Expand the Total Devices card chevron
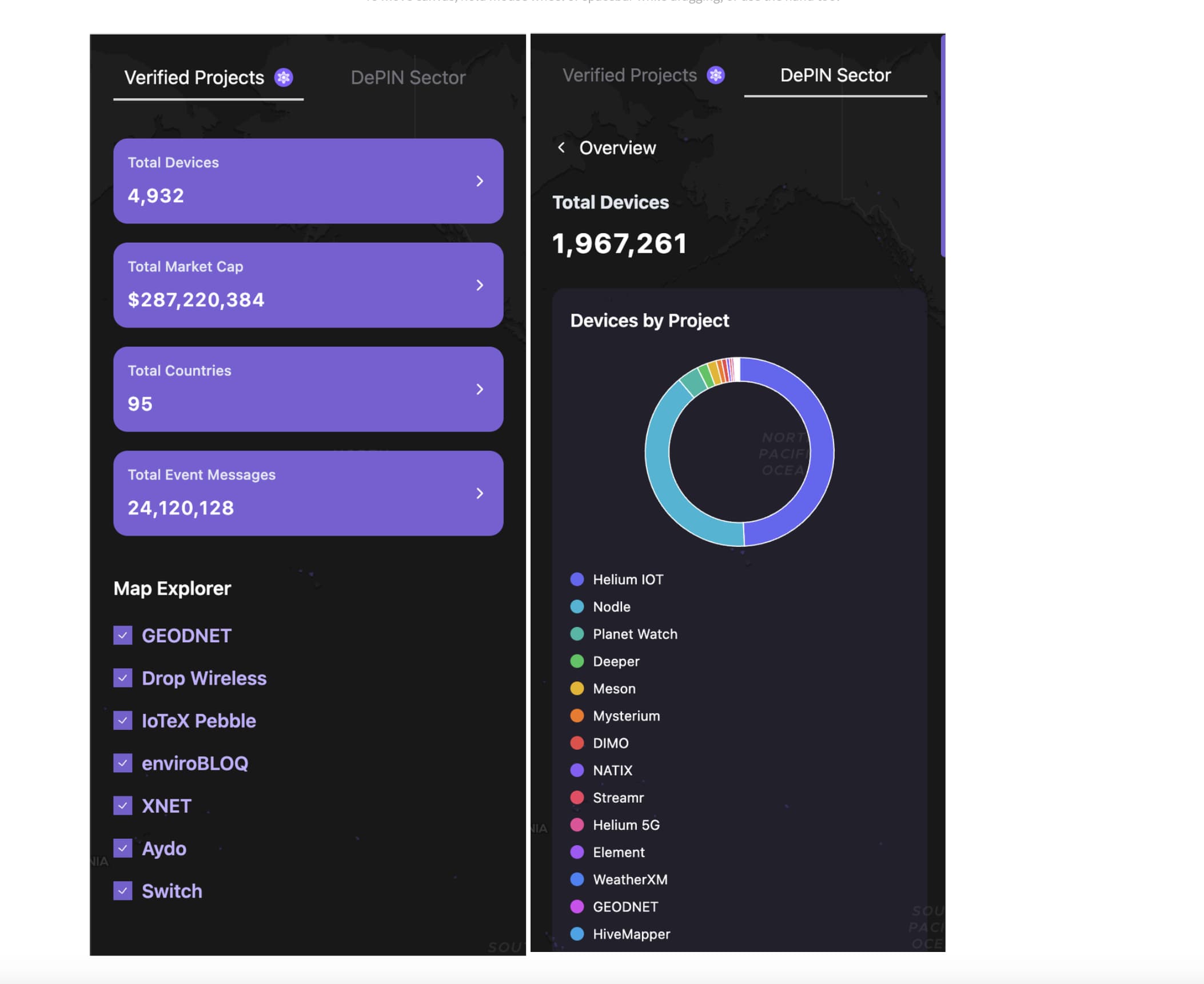The height and width of the screenshot is (984, 1204). pos(480,181)
